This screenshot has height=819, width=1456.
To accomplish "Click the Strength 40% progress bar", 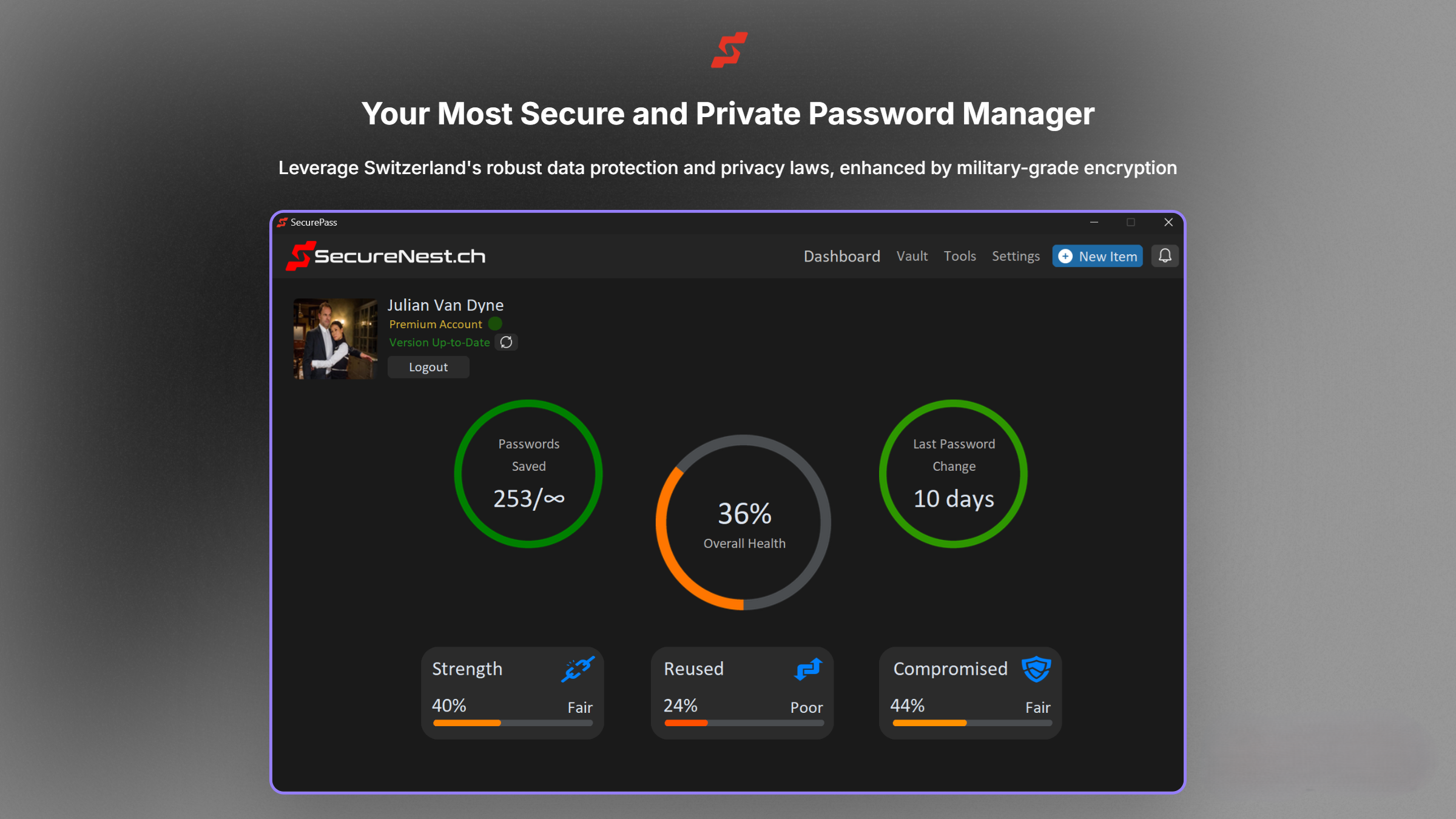I will pyautogui.click(x=512, y=723).
